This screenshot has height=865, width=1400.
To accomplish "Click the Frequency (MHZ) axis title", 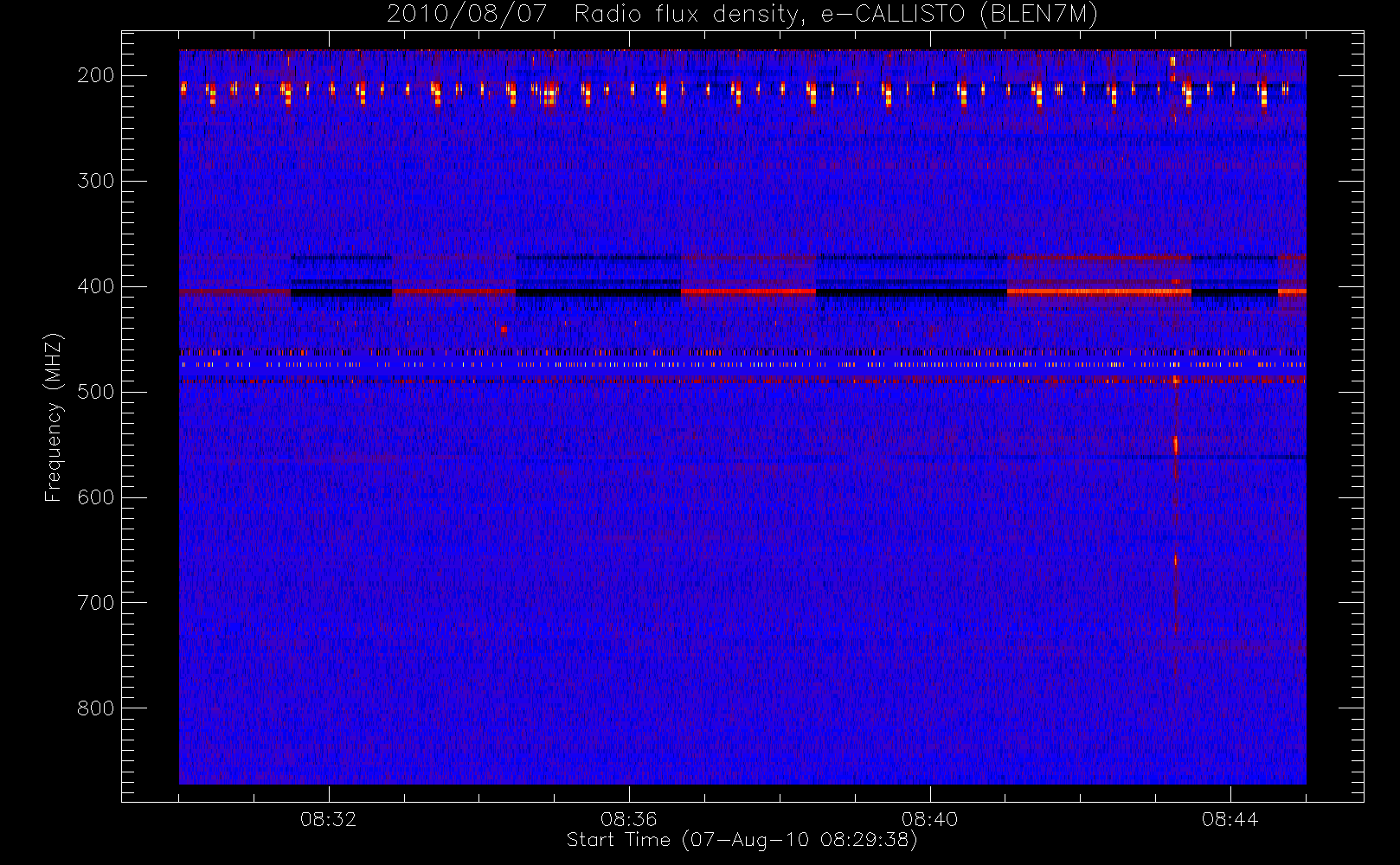I will [54, 417].
